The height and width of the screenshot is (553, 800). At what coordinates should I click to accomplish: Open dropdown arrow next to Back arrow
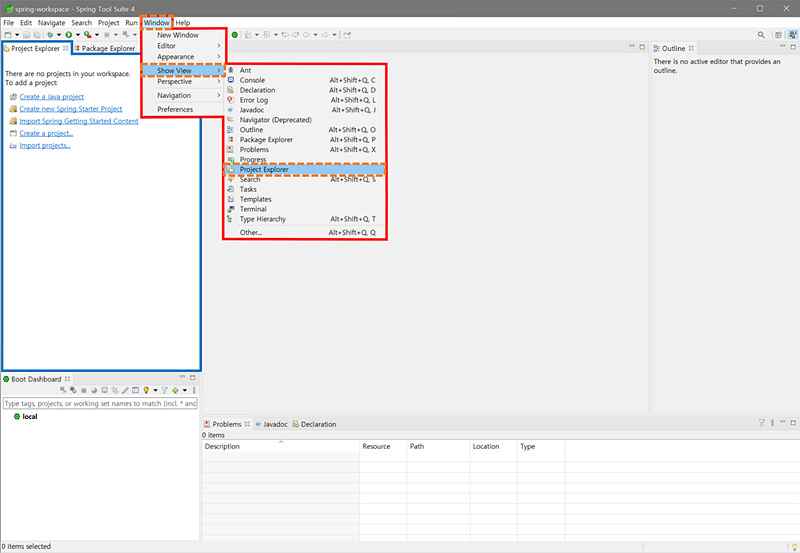[315, 35]
